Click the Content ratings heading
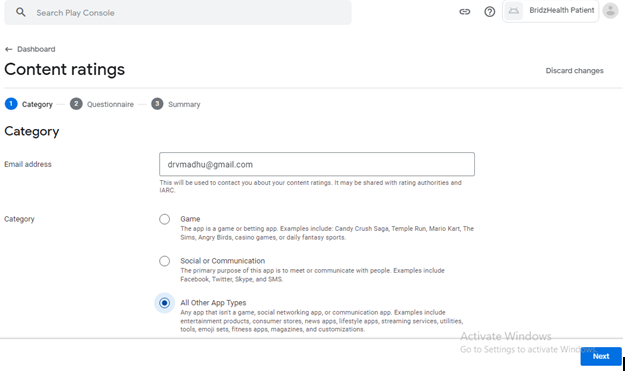The width and height of the screenshot is (629, 373). coord(65,69)
